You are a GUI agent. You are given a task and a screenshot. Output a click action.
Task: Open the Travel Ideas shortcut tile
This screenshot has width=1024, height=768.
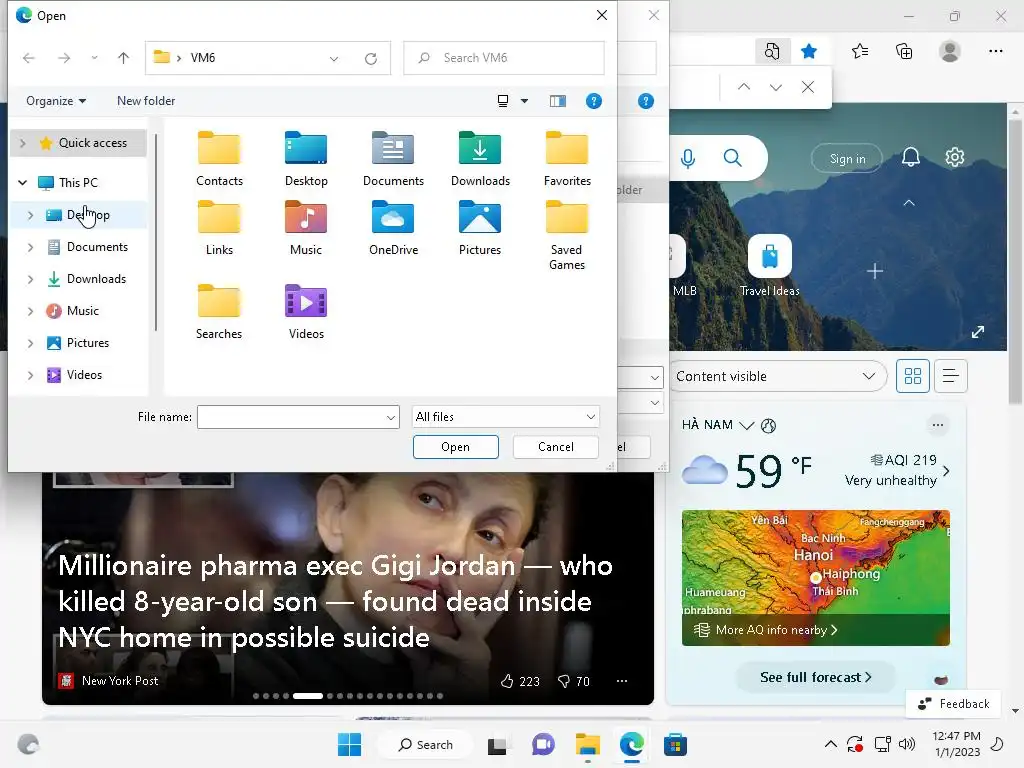pos(769,266)
